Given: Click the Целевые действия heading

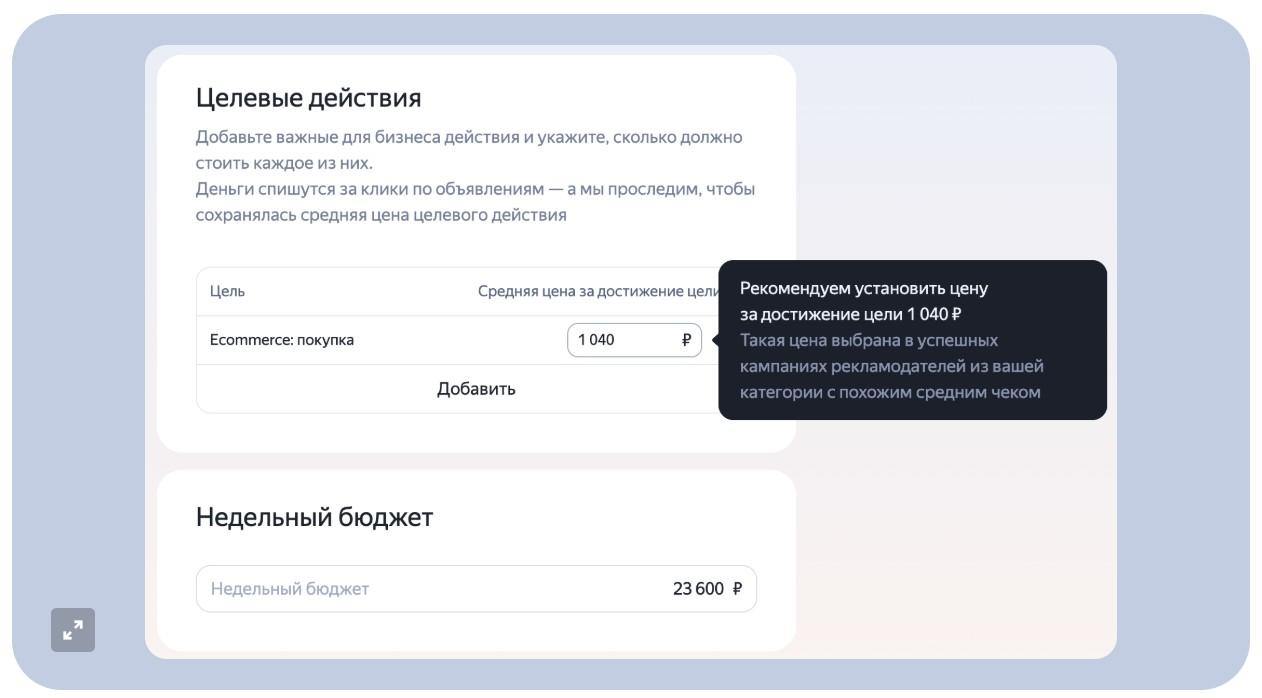Looking at the screenshot, I should (308, 98).
